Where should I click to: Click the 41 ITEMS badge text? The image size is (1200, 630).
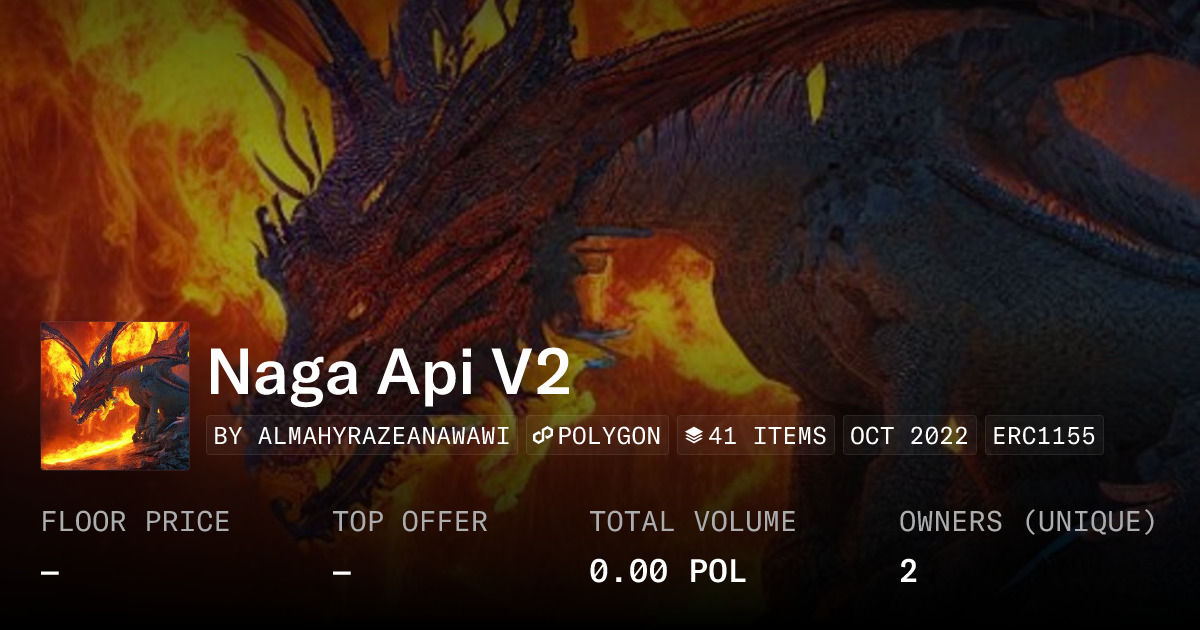coord(767,436)
